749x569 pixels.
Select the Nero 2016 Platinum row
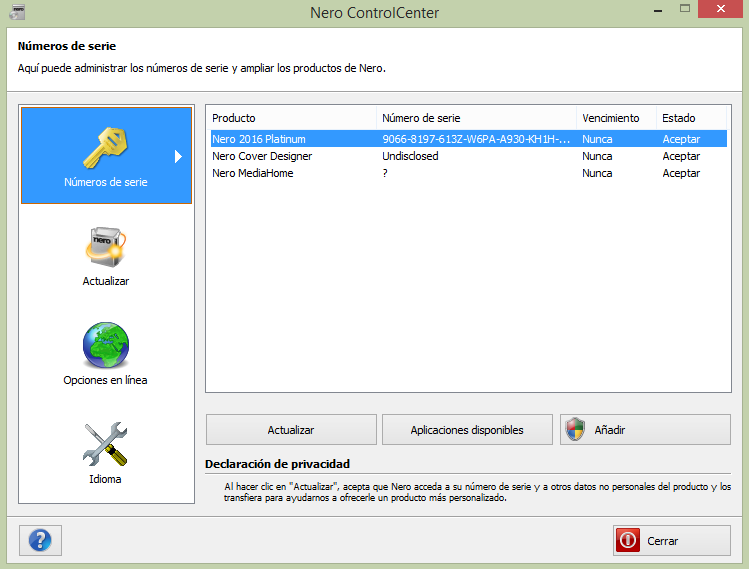pyautogui.click(x=469, y=139)
